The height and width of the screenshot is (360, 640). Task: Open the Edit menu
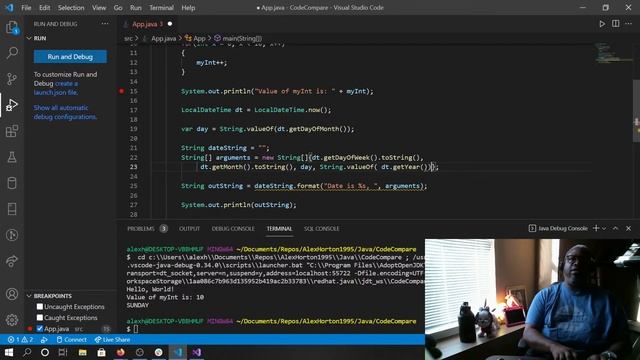coord(44,8)
